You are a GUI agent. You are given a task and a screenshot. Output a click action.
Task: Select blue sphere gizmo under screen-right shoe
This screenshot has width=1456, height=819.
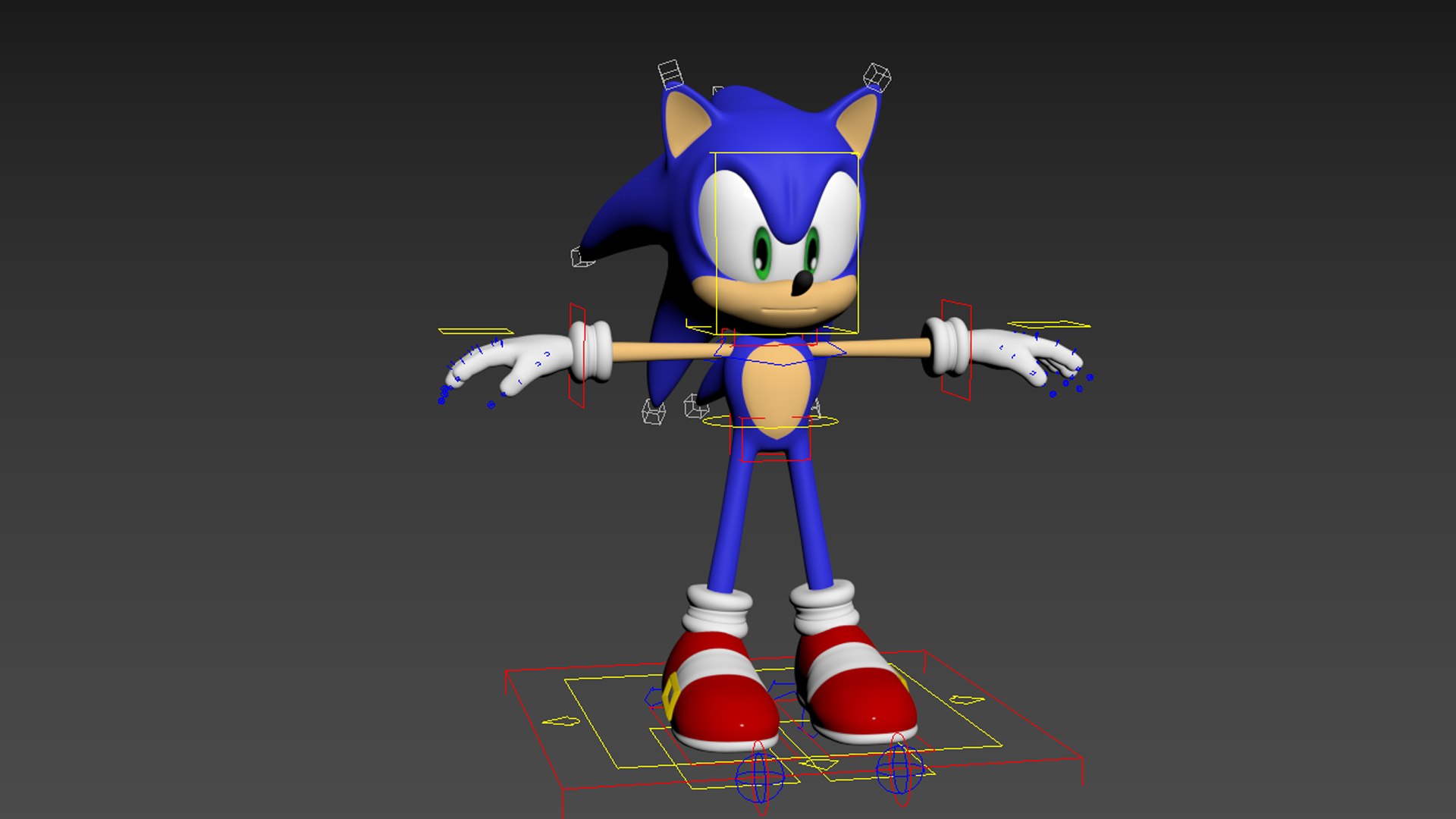point(899,770)
